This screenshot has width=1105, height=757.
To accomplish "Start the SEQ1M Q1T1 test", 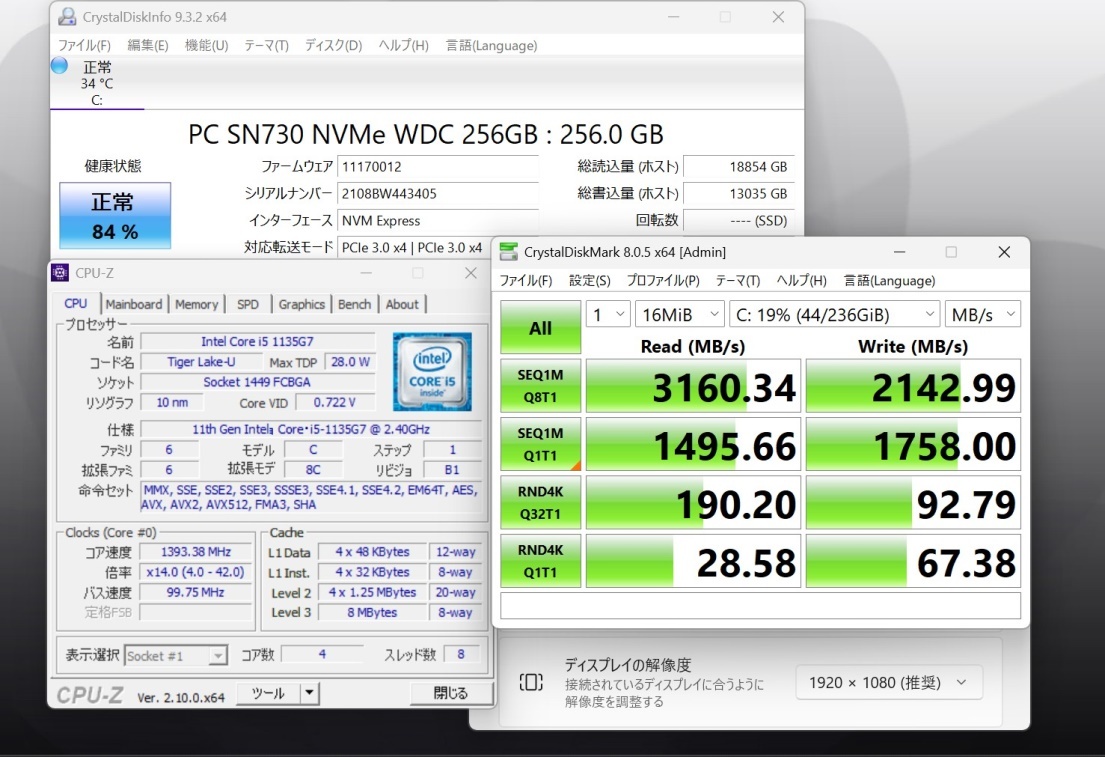I will (541, 445).
